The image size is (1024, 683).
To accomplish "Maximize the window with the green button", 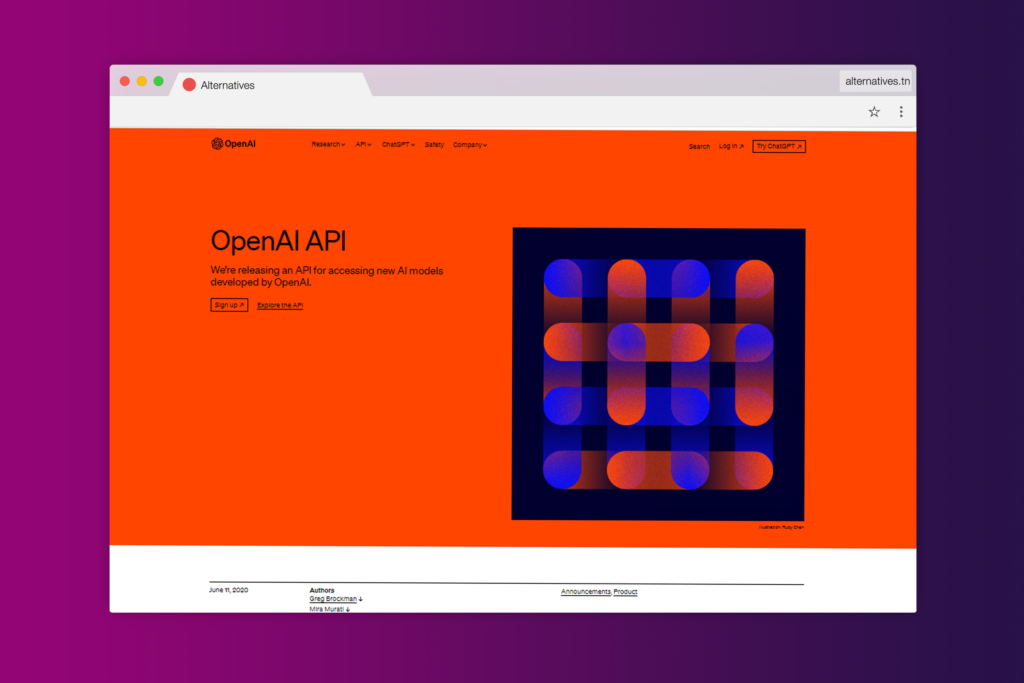I will 159,81.
